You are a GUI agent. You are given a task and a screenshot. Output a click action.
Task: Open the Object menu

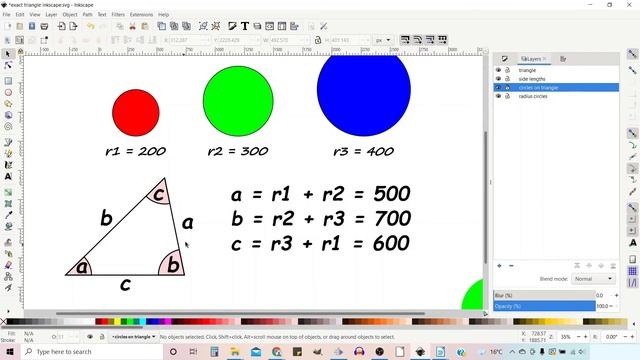pos(70,14)
